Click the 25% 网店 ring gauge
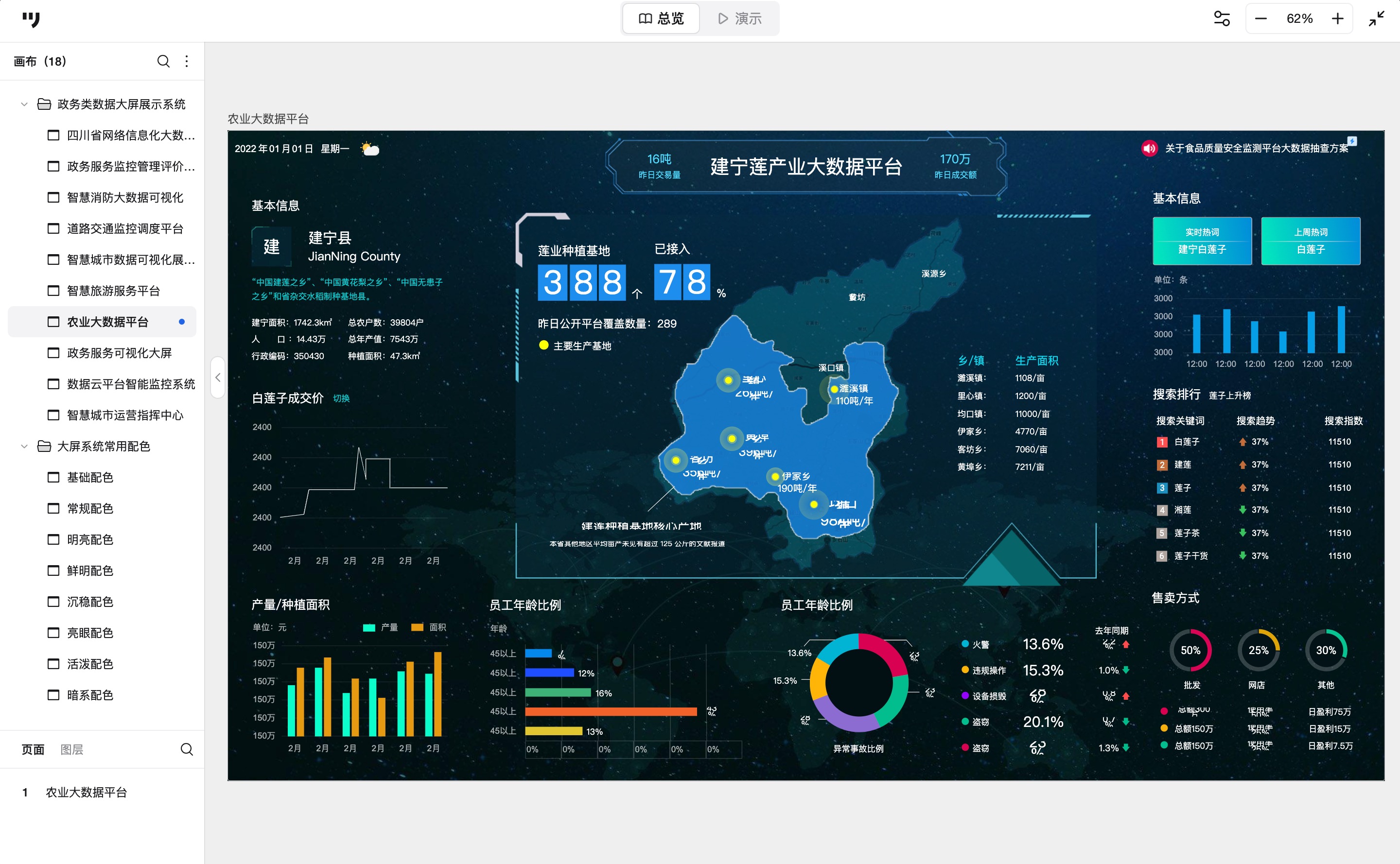The width and height of the screenshot is (1400, 864). (x=1258, y=650)
